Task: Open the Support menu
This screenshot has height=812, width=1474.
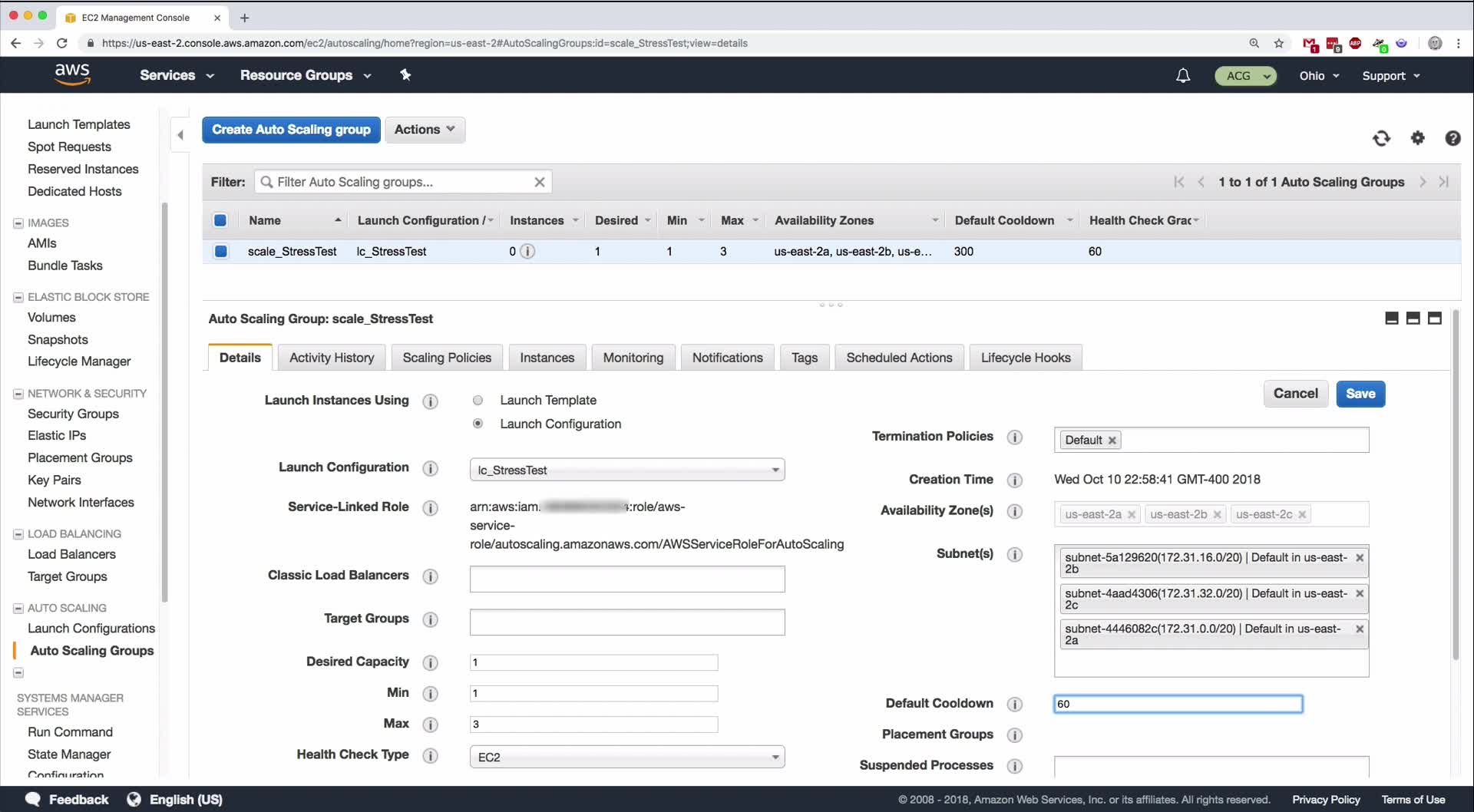Action: tap(1391, 76)
